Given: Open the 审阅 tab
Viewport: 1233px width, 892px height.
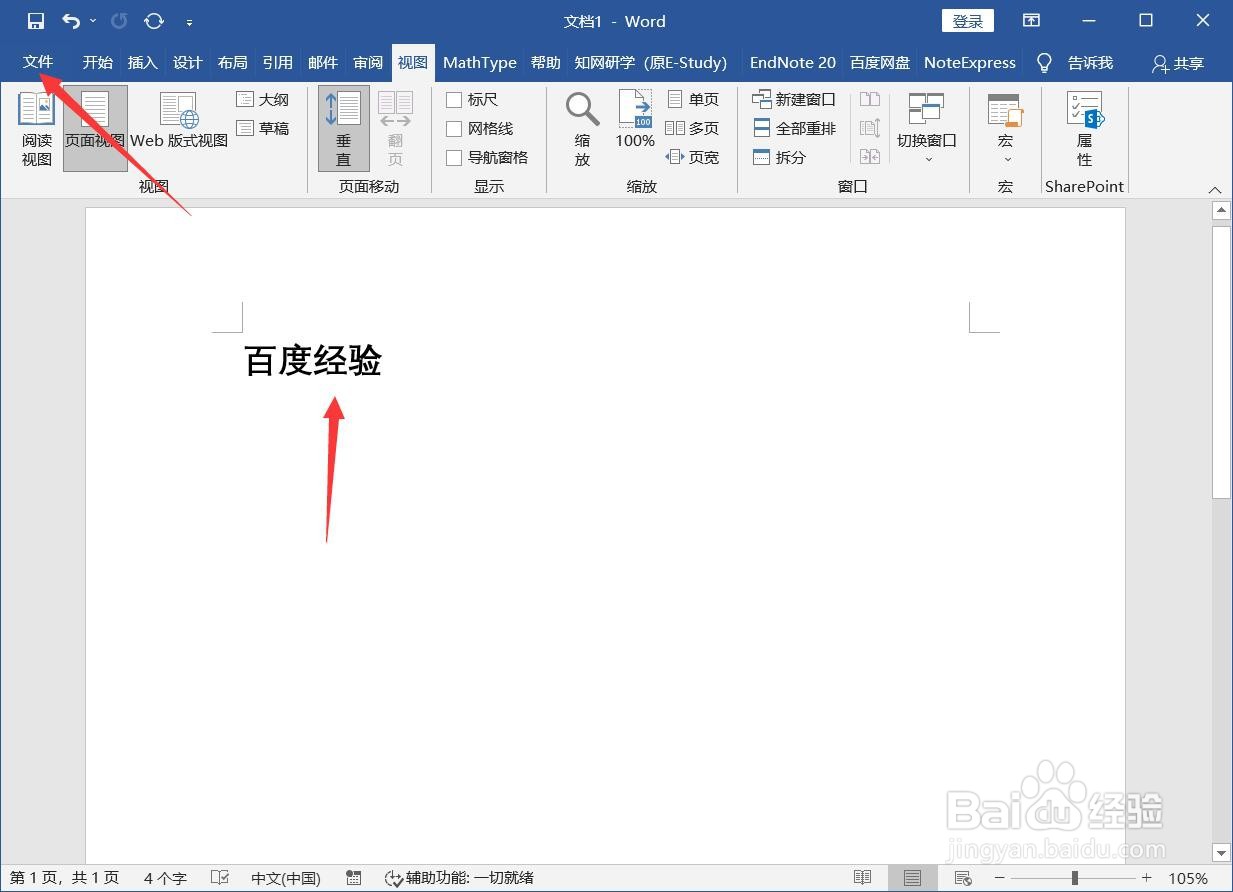Looking at the screenshot, I should pos(368,62).
